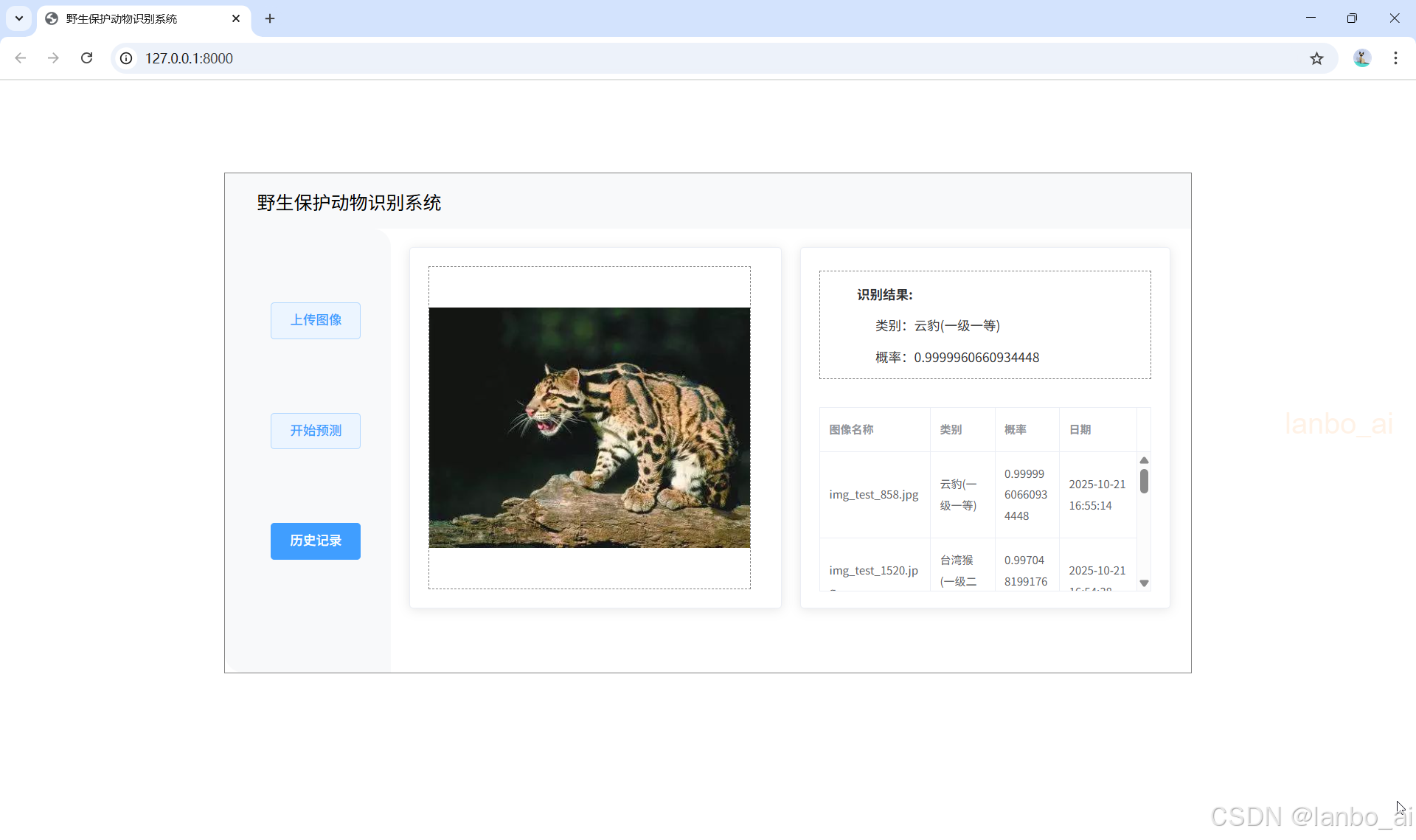
Task: Click the 上传图像 button
Action: 315,320
